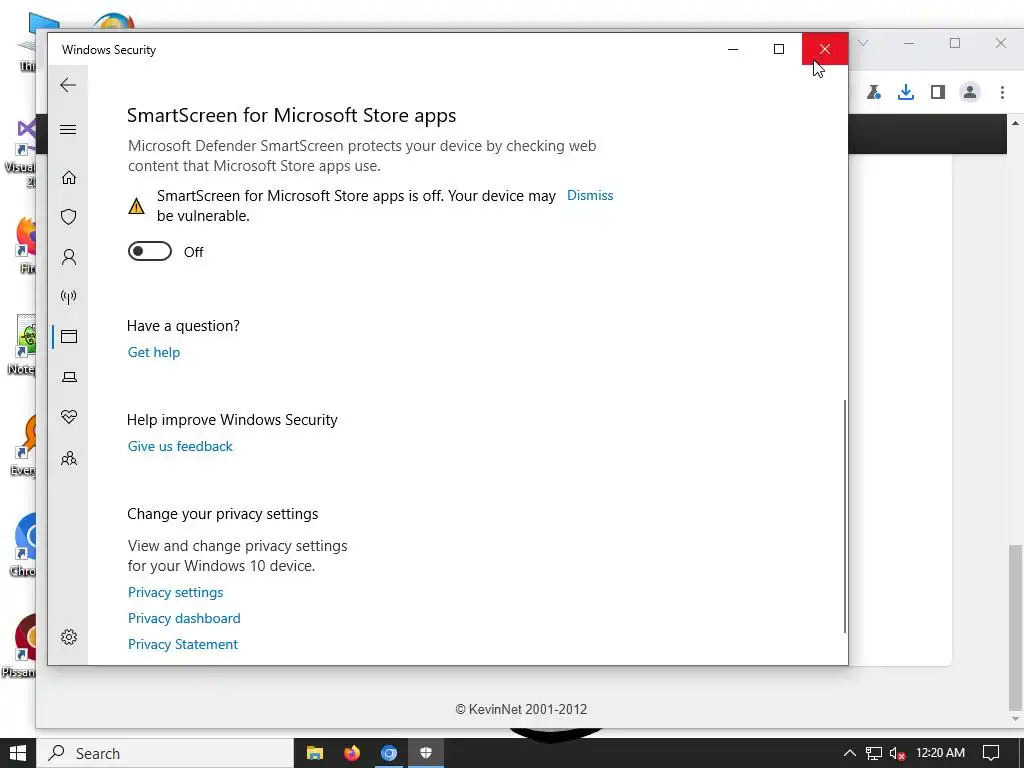Open Device security laptop icon

point(69,377)
